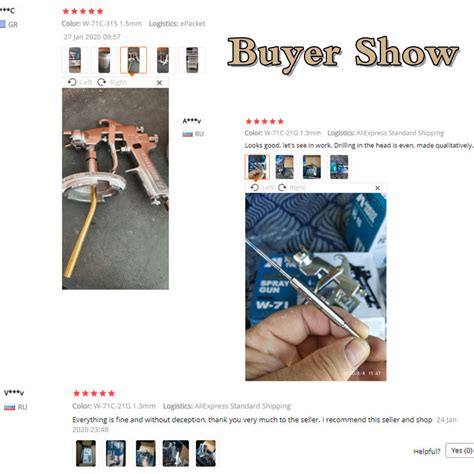
Task: Select first highlighted thumbnail in A***v review
Action: pyautogui.click(x=257, y=167)
